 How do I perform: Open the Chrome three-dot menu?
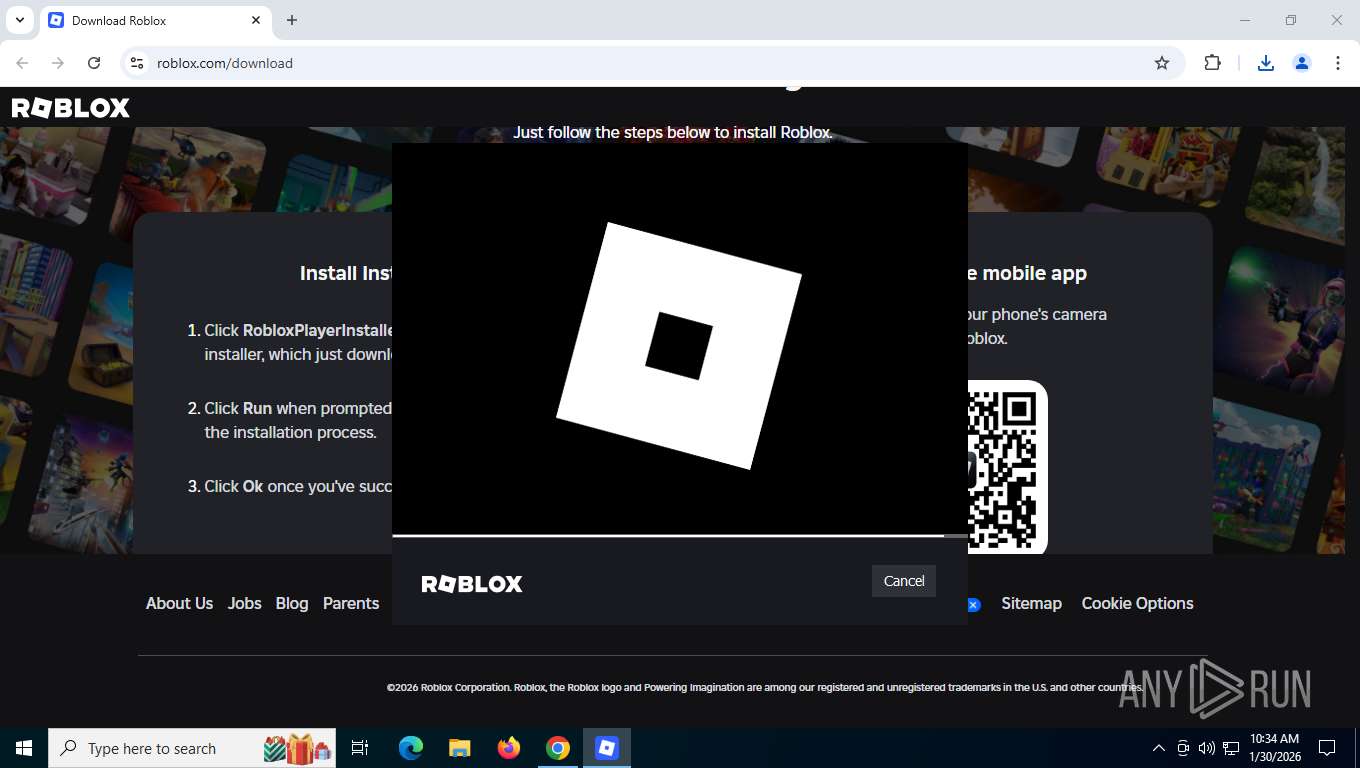tap(1338, 63)
